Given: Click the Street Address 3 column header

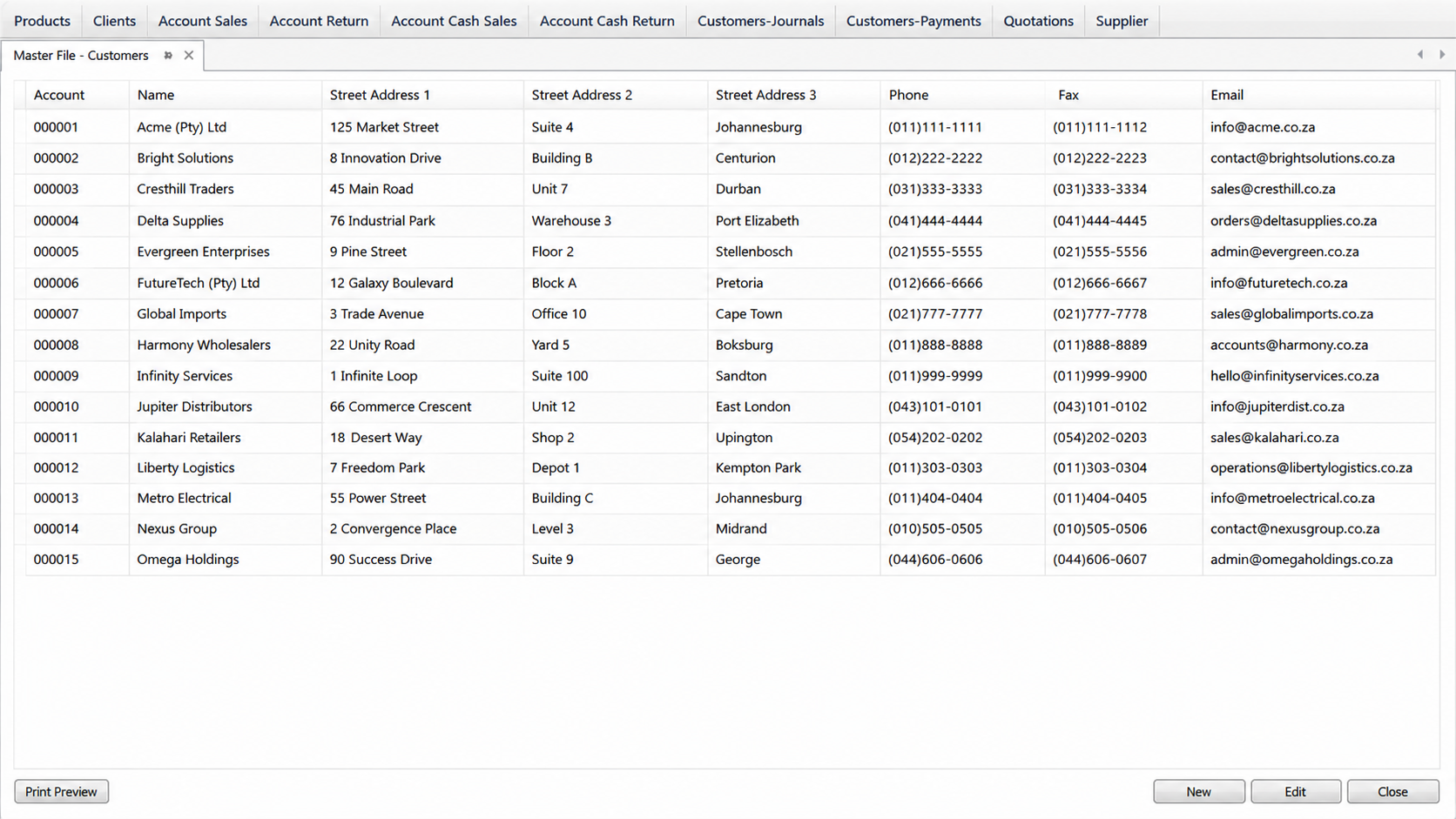Looking at the screenshot, I should pos(793,95).
